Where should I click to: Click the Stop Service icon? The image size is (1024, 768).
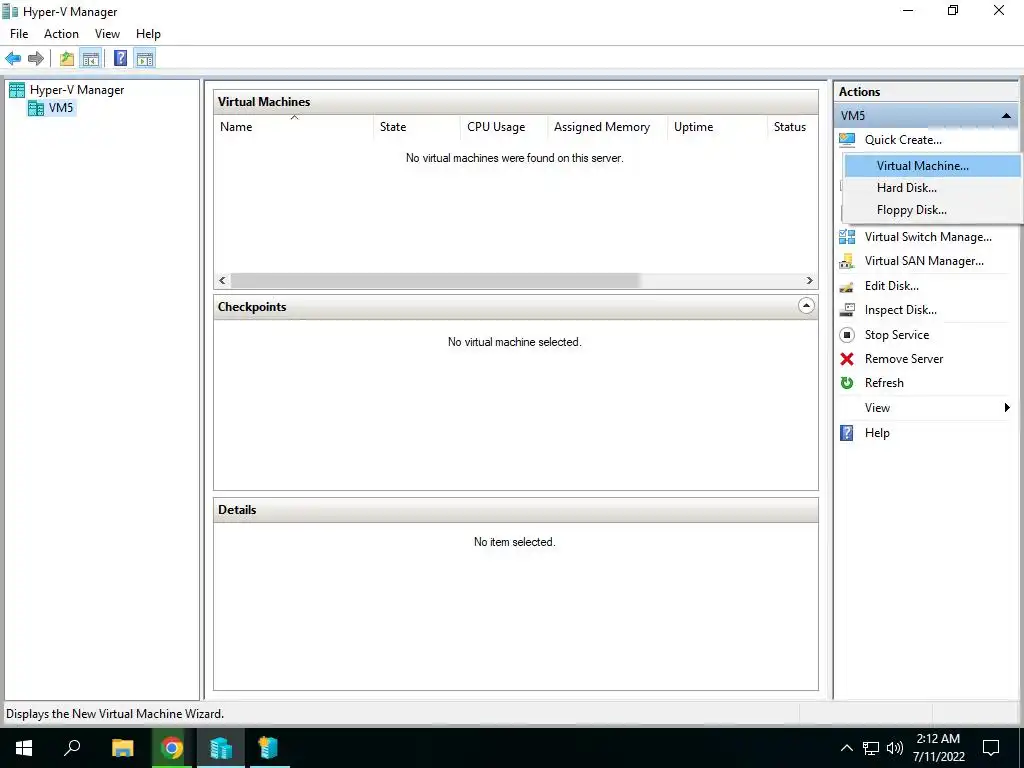tap(847, 335)
